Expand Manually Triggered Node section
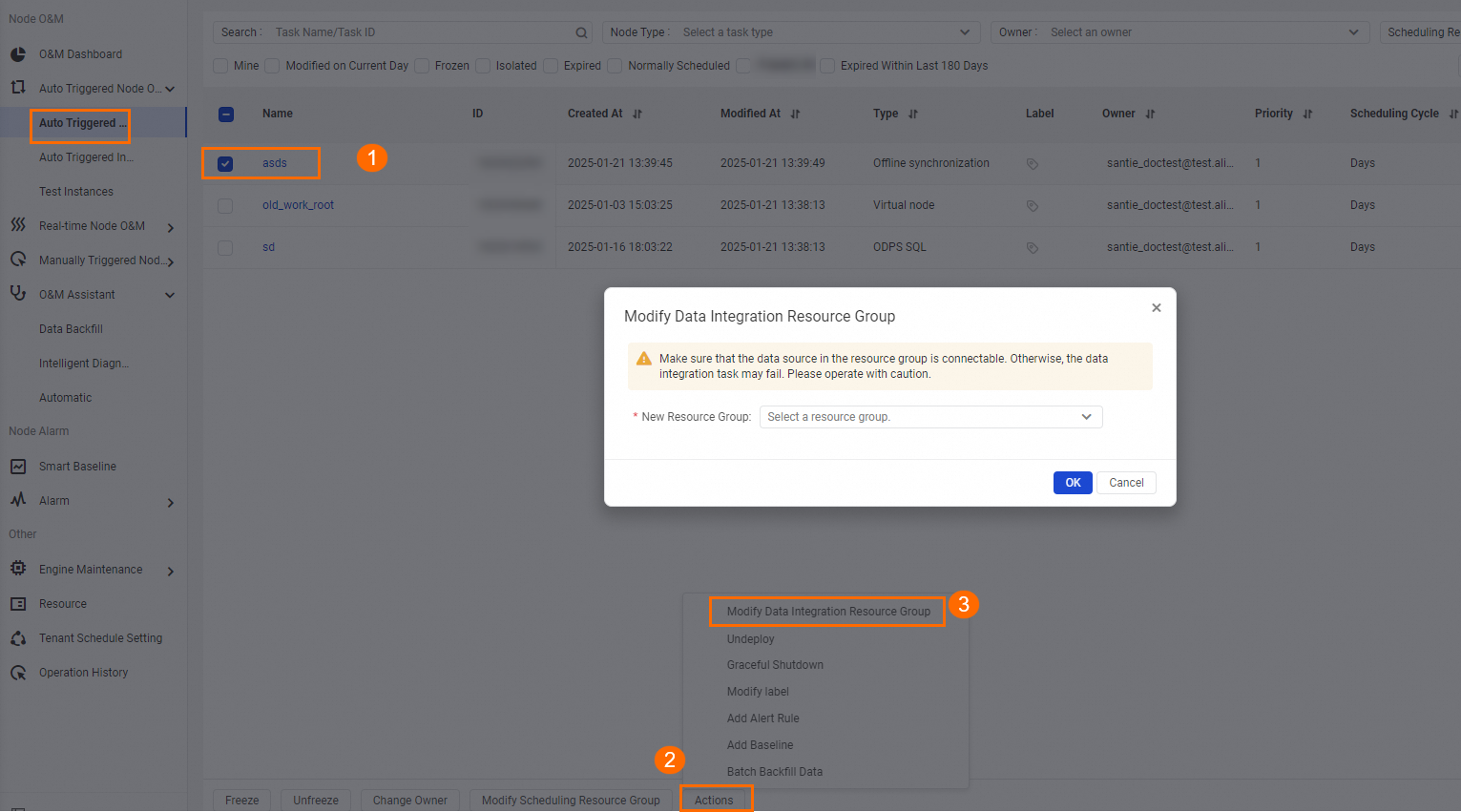The image size is (1461, 812). click(171, 261)
